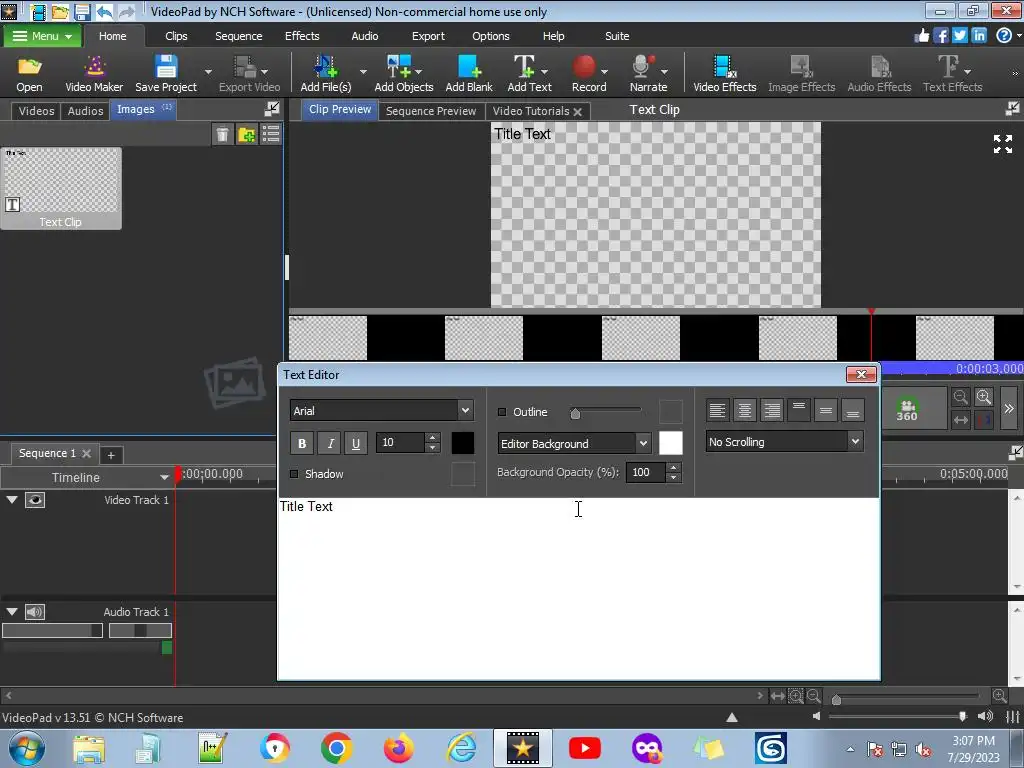This screenshot has width=1024, height=768.
Task: Align text to top vertically
Action: point(799,410)
